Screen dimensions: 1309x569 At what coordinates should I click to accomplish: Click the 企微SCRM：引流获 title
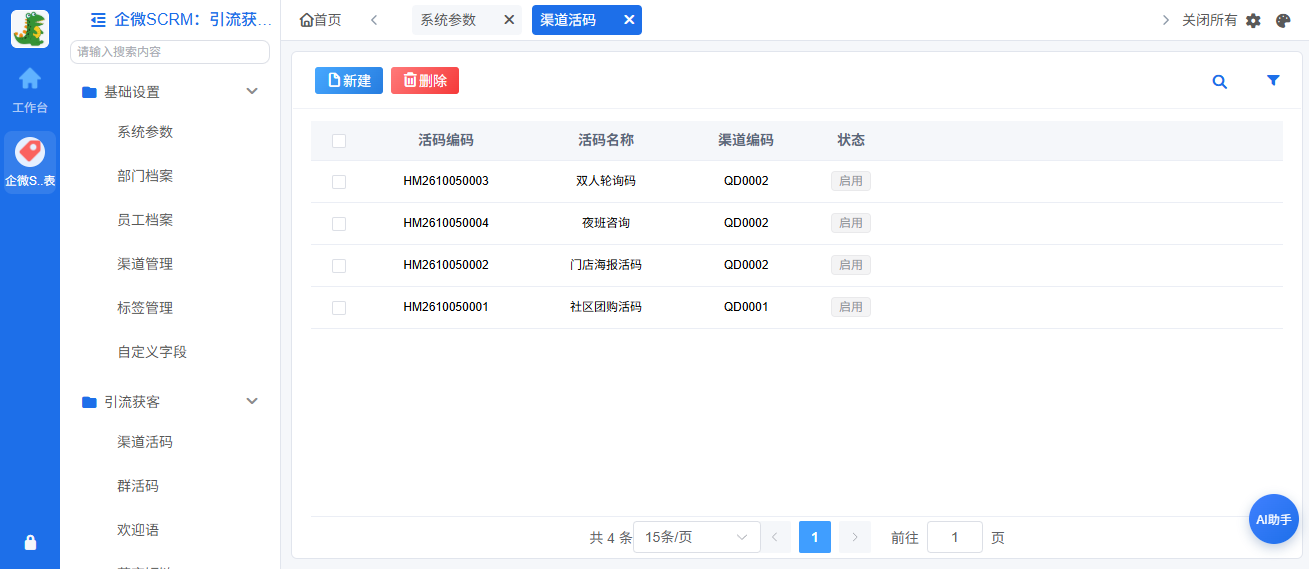(193, 19)
